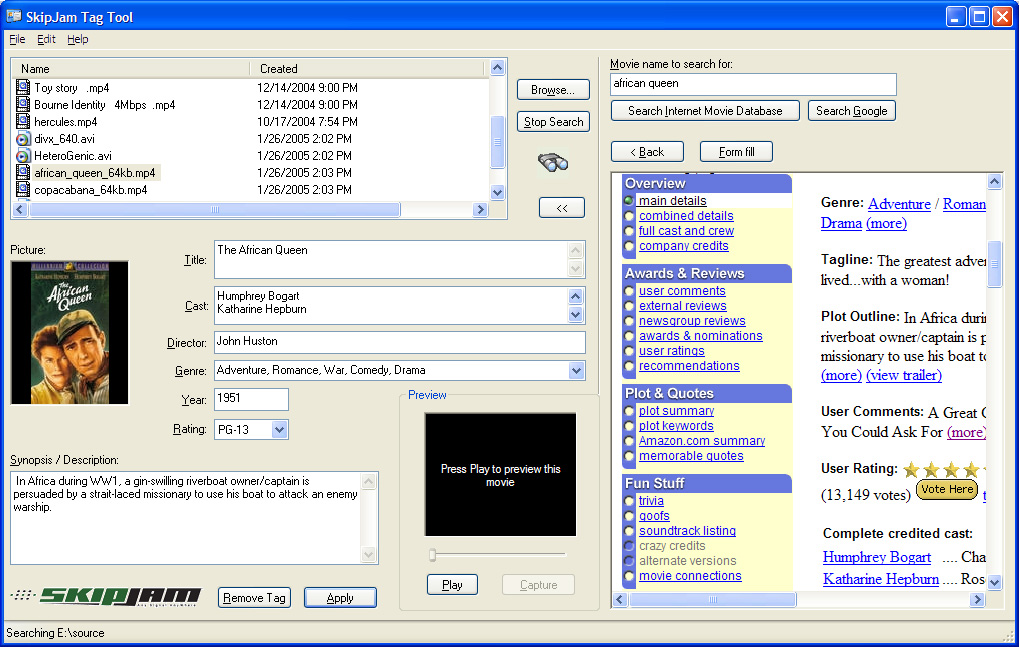Viewport: 1019px width, 647px height.
Task: Click the browser pane horizontal scrollbar
Action: click(x=712, y=600)
